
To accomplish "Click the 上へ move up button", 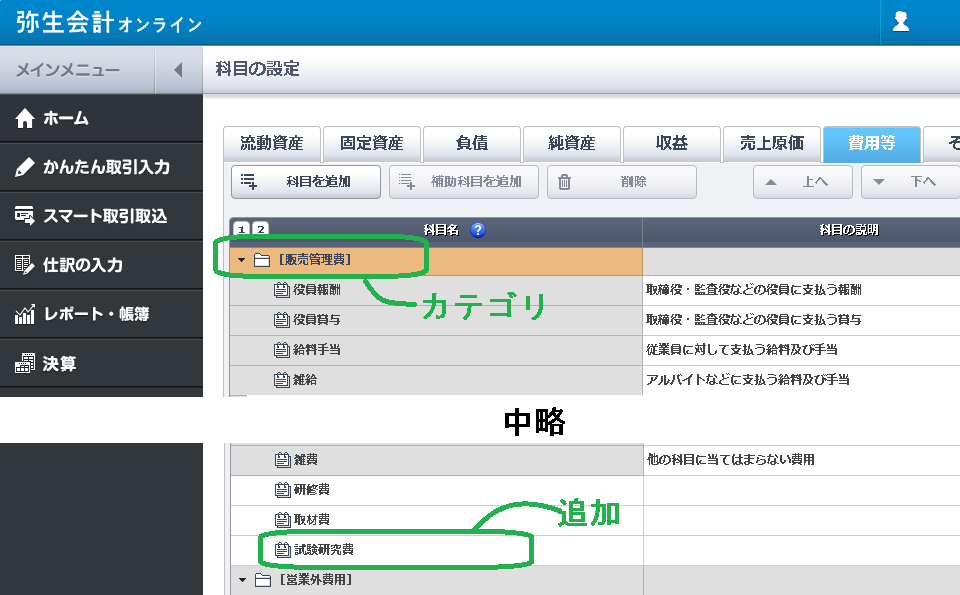I will (802, 182).
